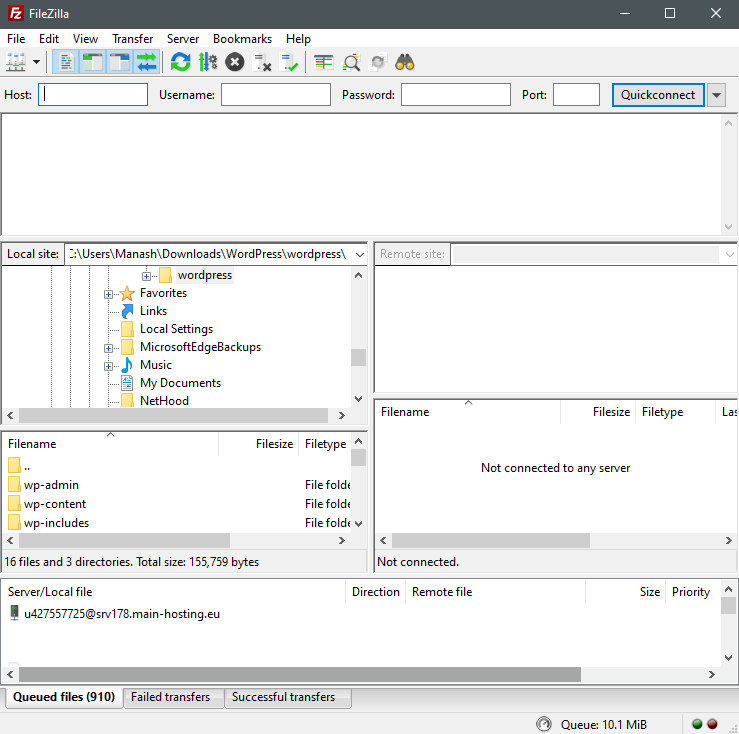Open the Server menu
This screenshot has height=734, width=739.
[x=183, y=39]
